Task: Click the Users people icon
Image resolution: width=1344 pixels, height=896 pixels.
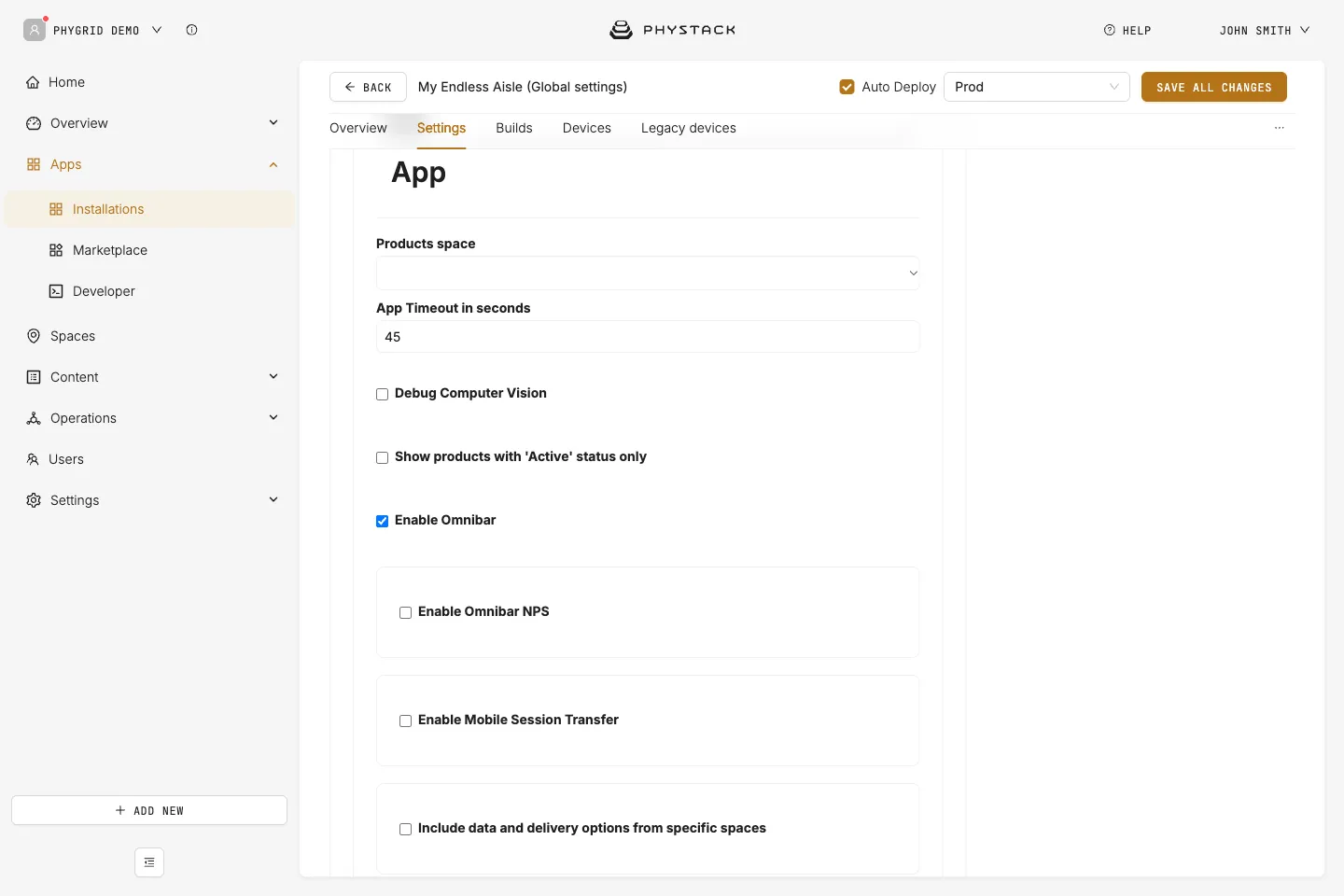Action: [x=33, y=459]
